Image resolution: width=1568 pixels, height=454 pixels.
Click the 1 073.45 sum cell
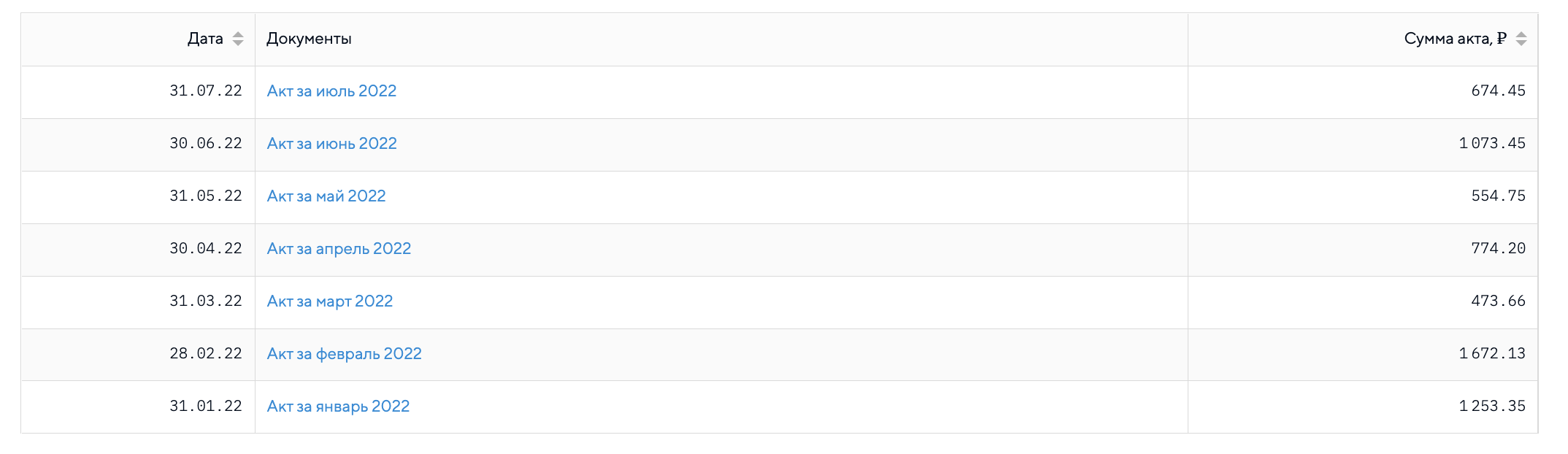1492,144
